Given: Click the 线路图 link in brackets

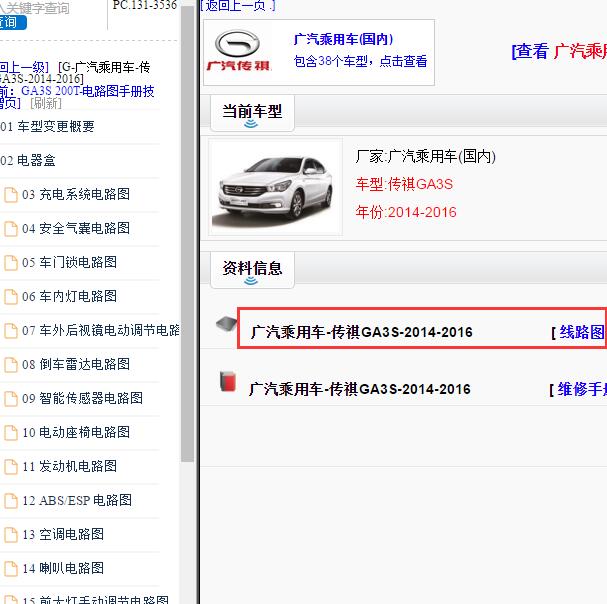Looking at the screenshot, I should (x=582, y=332).
